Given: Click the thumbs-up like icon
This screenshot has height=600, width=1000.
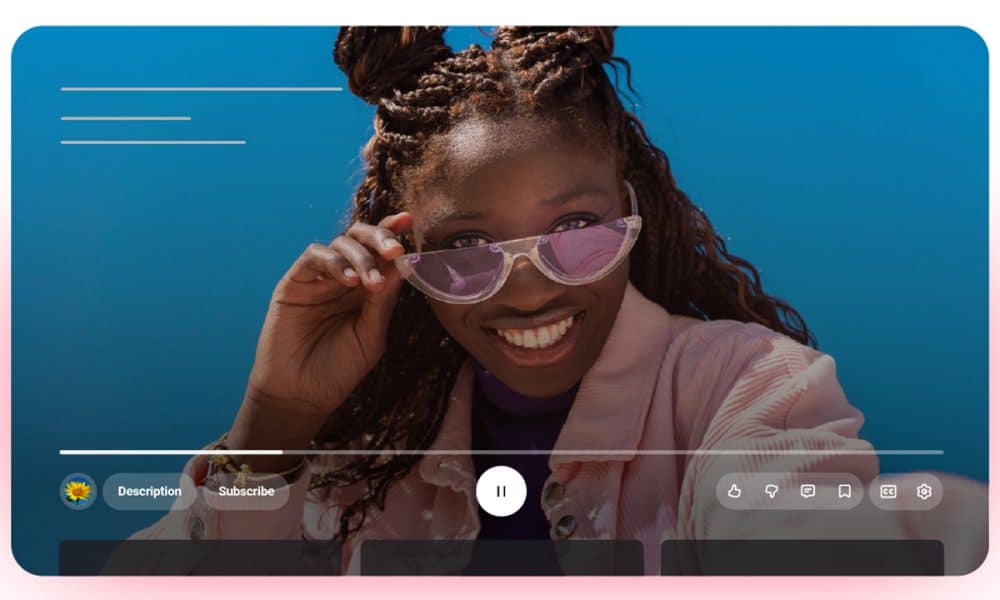Looking at the screenshot, I should point(734,491).
